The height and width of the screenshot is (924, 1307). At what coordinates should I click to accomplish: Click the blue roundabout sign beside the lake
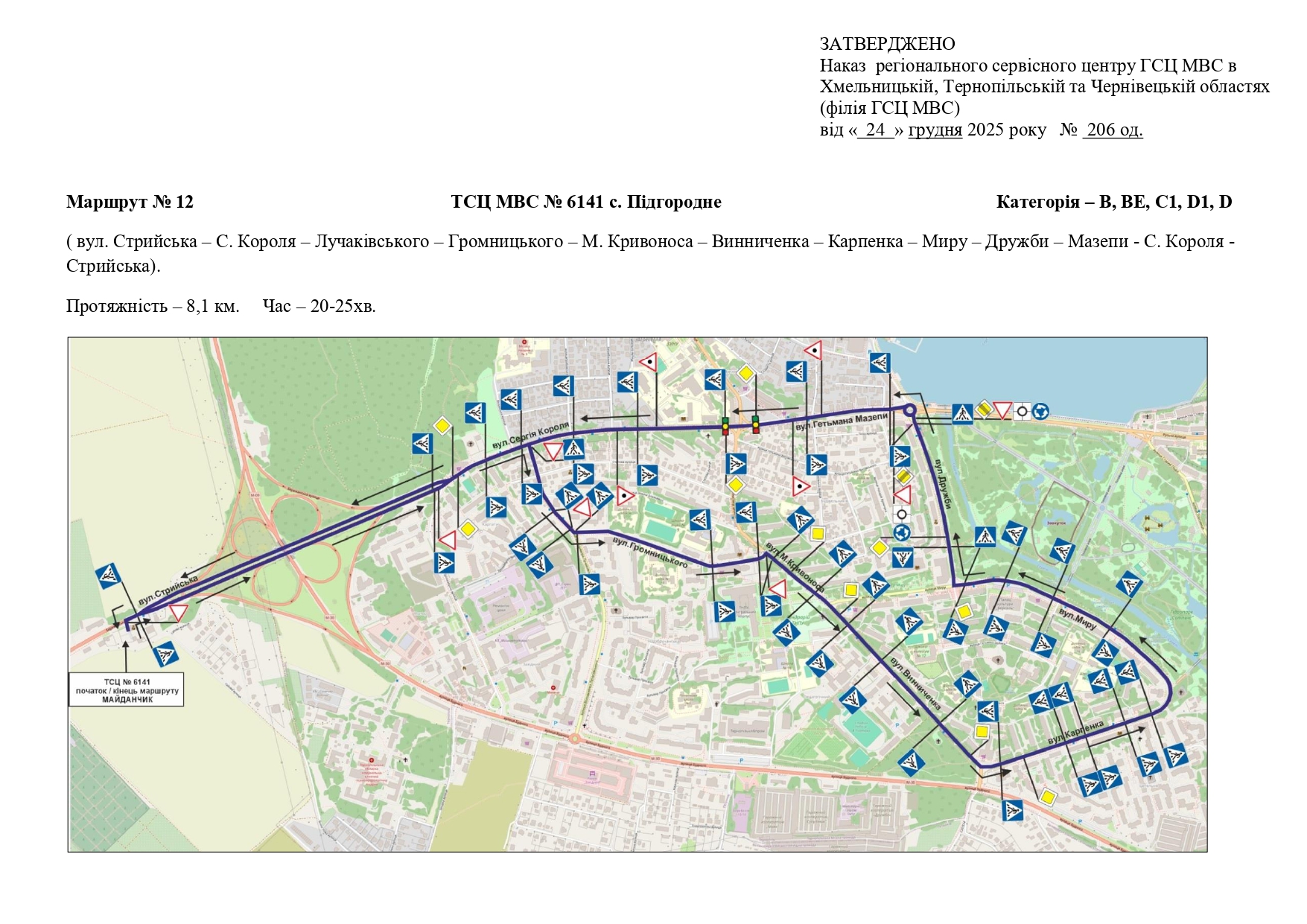(1040, 411)
